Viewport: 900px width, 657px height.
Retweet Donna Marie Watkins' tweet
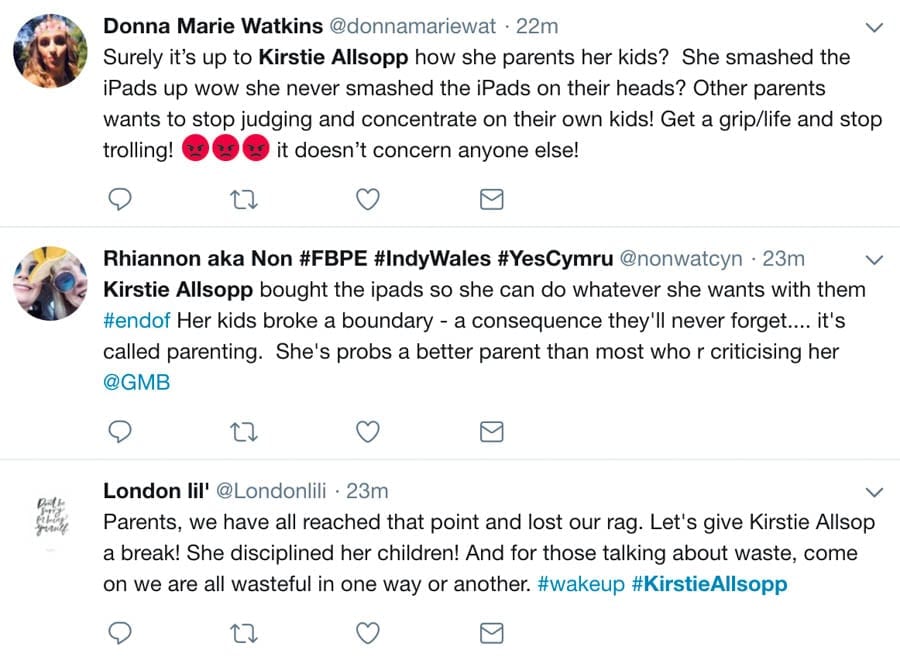(244, 200)
